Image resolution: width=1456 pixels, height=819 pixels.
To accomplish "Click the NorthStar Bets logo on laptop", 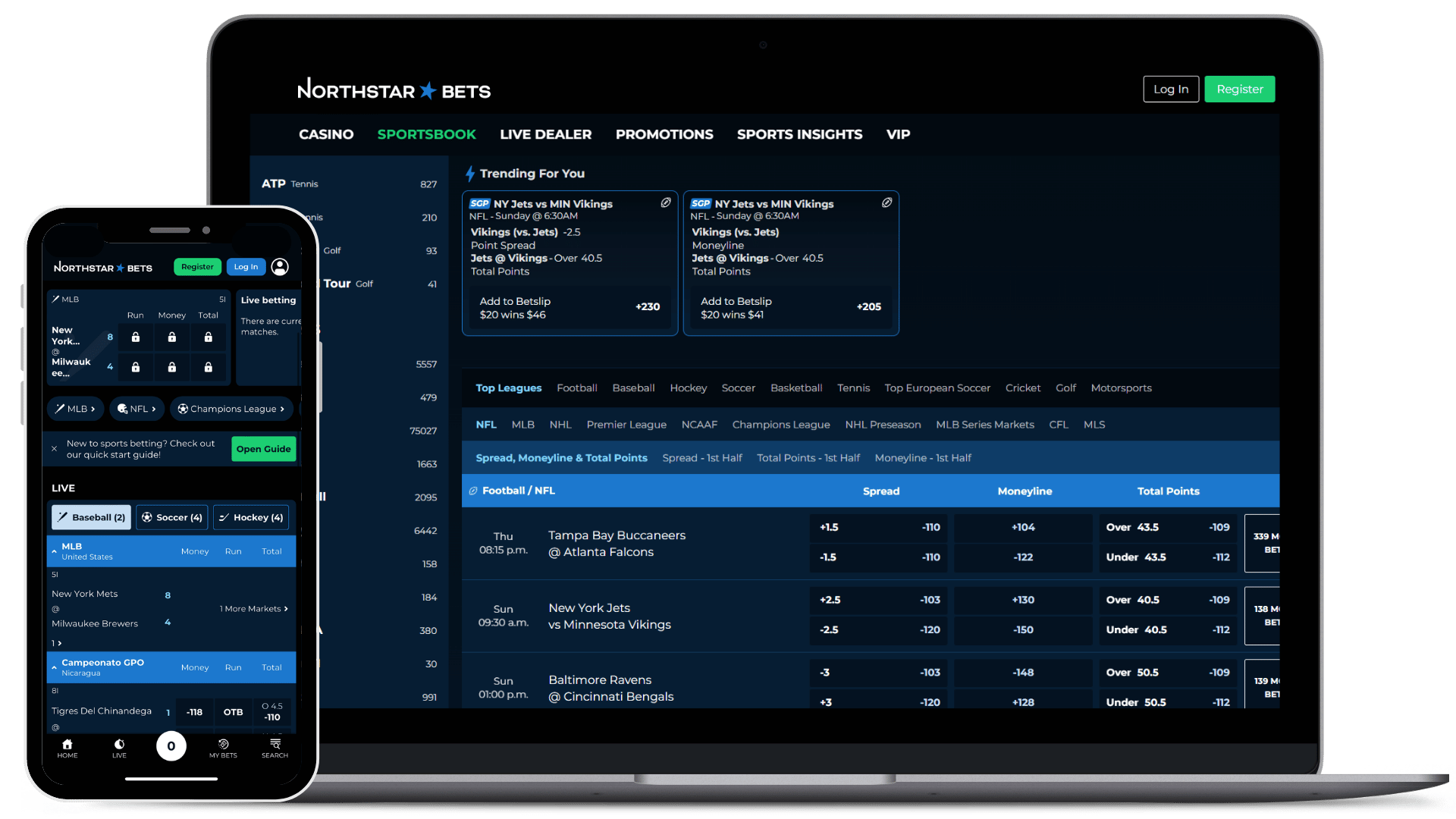I will click(x=394, y=90).
